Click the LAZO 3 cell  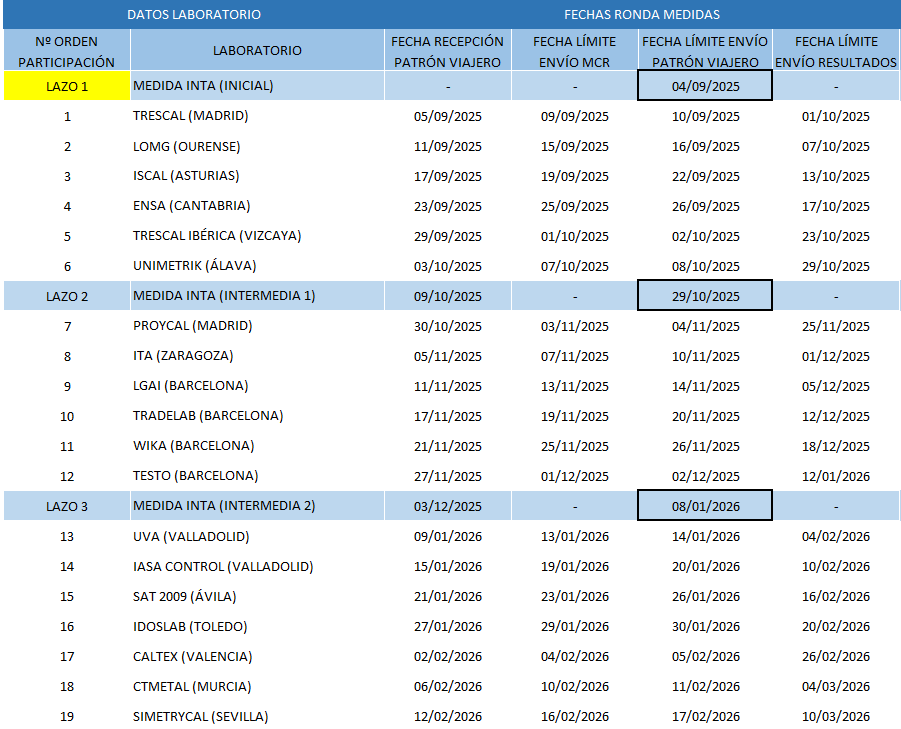[x=67, y=506]
